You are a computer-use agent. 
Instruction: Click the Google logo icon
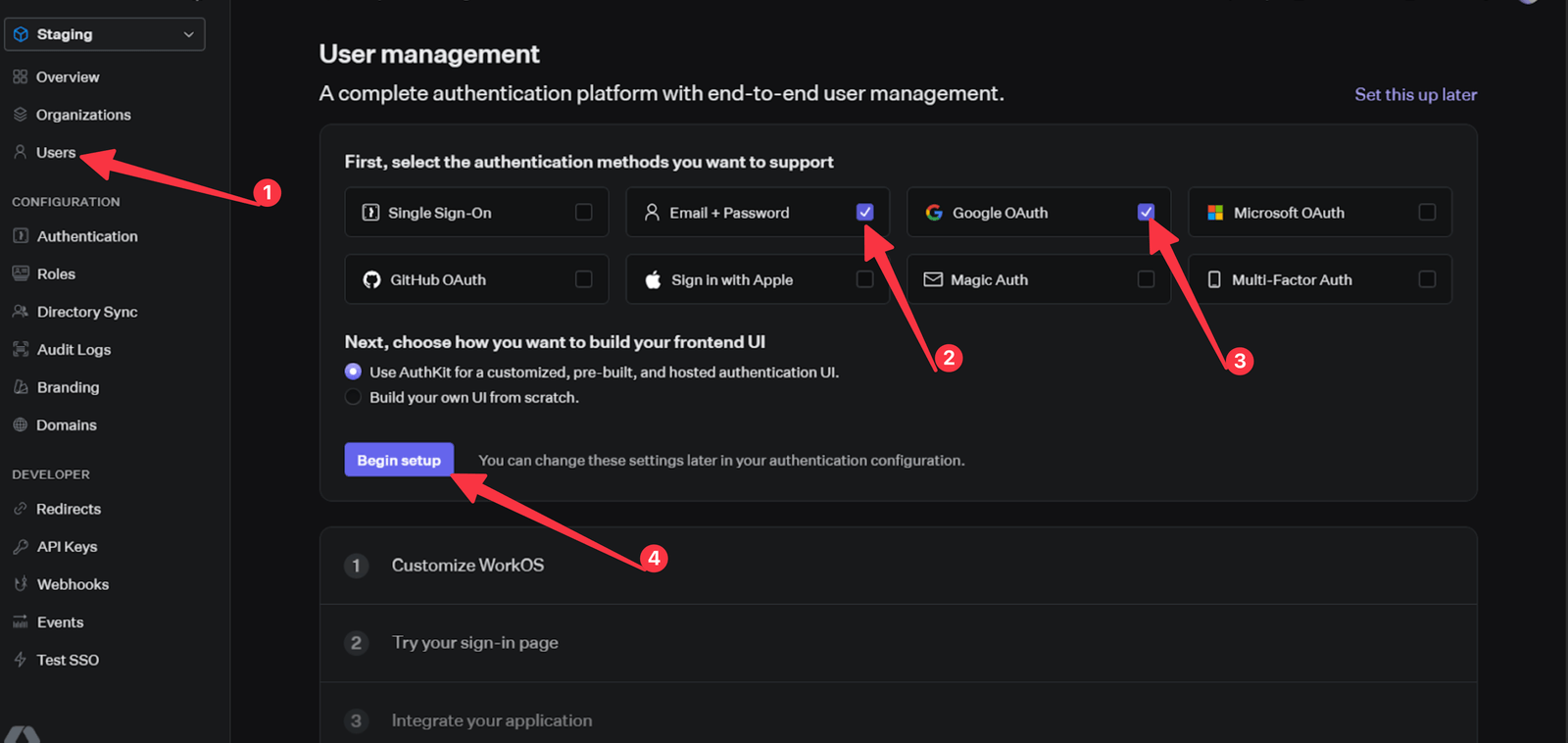934,213
